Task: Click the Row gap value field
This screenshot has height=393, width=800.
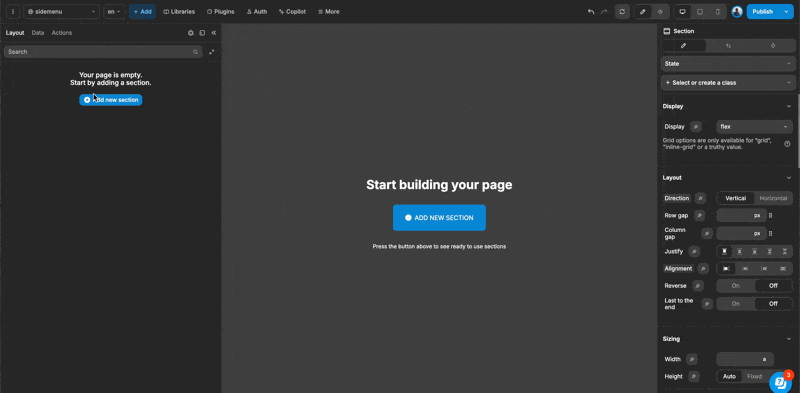Action: [741, 215]
